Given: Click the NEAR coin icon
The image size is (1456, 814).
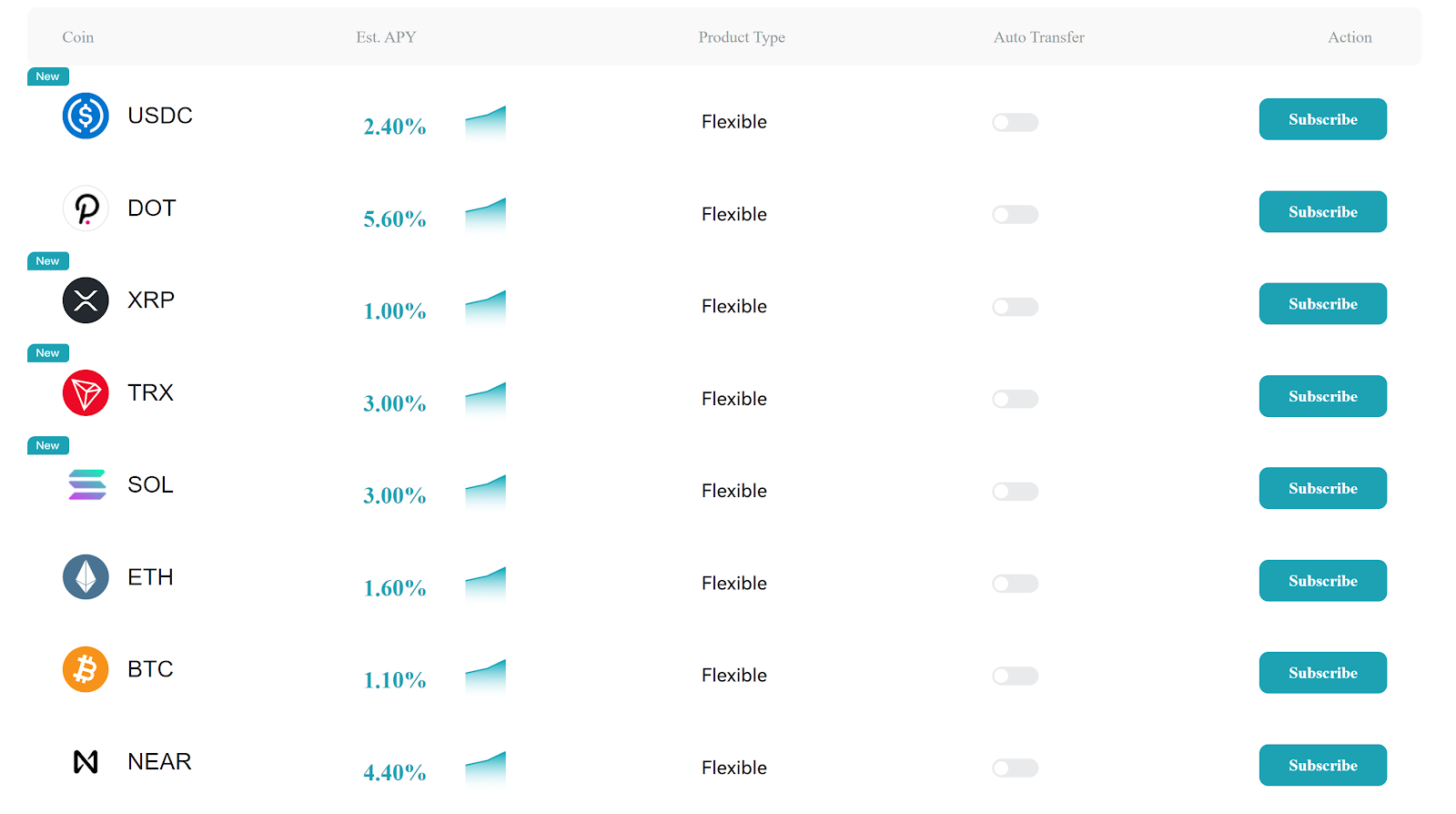Looking at the screenshot, I should click(86, 761).
